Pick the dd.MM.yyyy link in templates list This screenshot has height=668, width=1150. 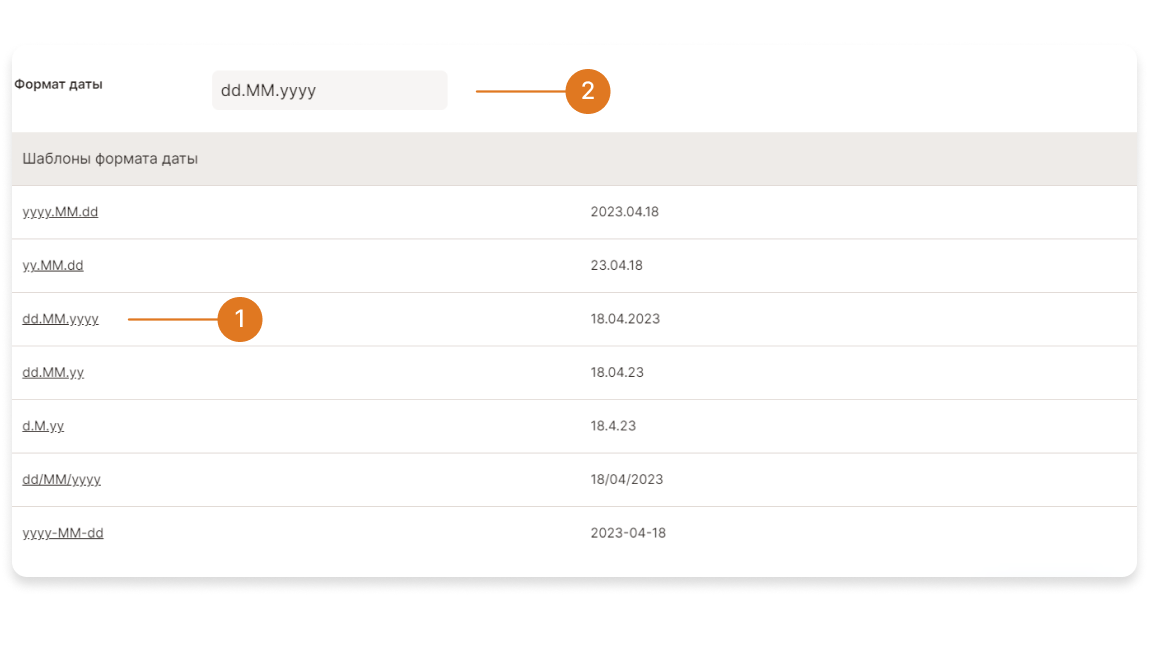(x=60, y=319)
